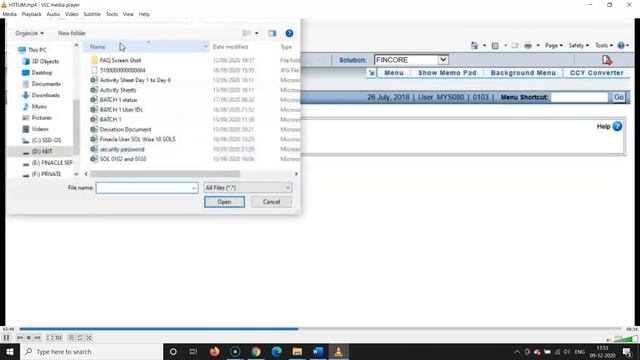Select file 5100000000000004
Image resolution: width=640 pixels, height=360 pixels.
pos(122,70)
